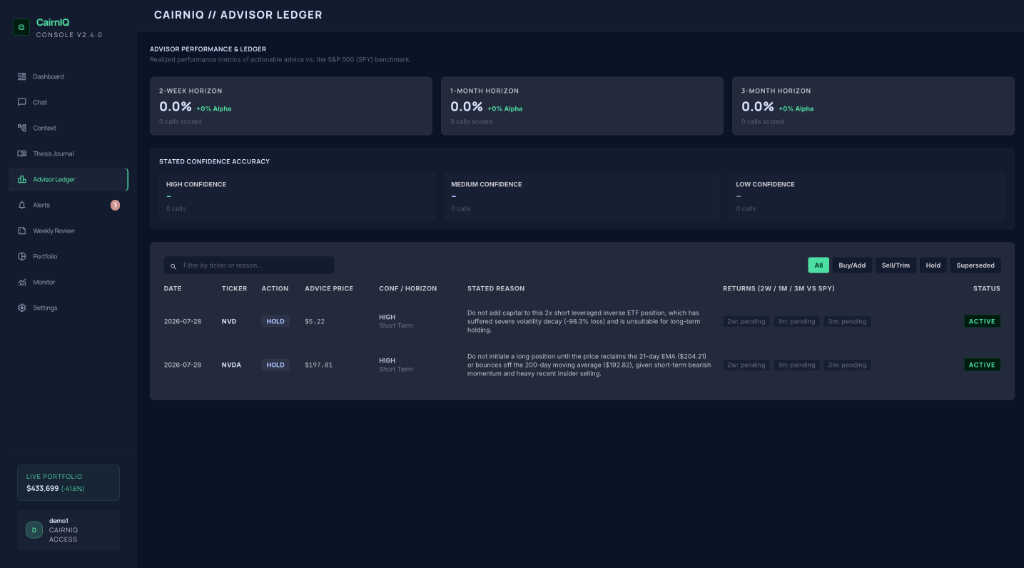Viewport: 1024px width, 568px height.
Task: Open Thesis Journal book icon
Action: 22,153
